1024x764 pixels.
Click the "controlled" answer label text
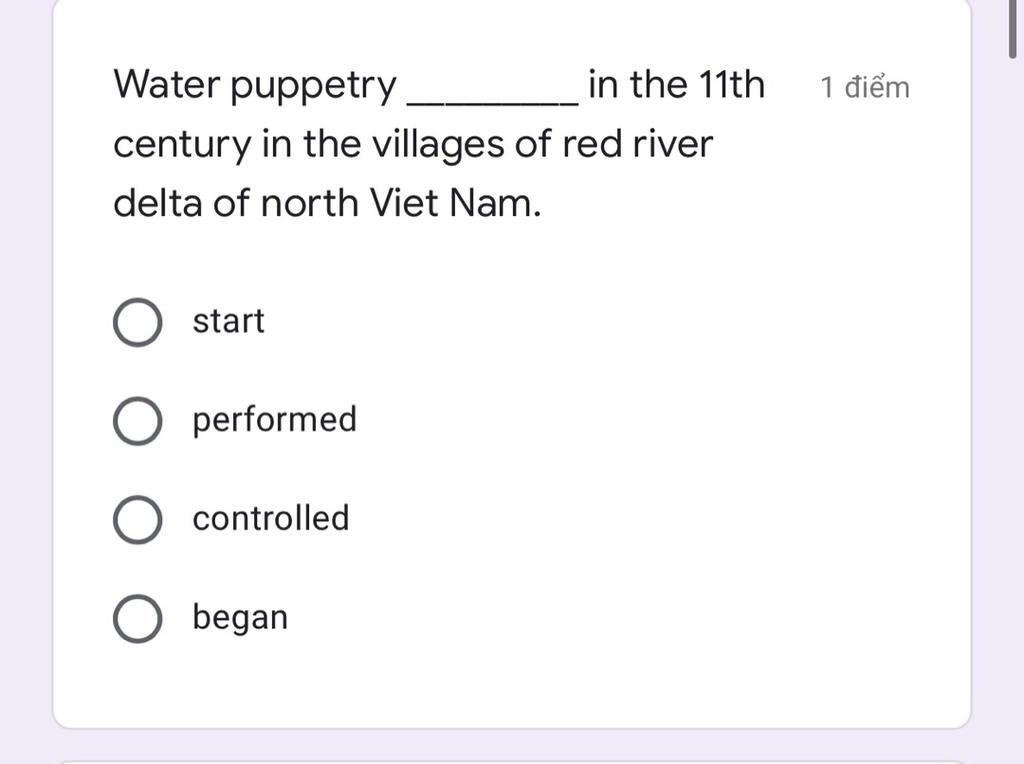pos(271,518)
